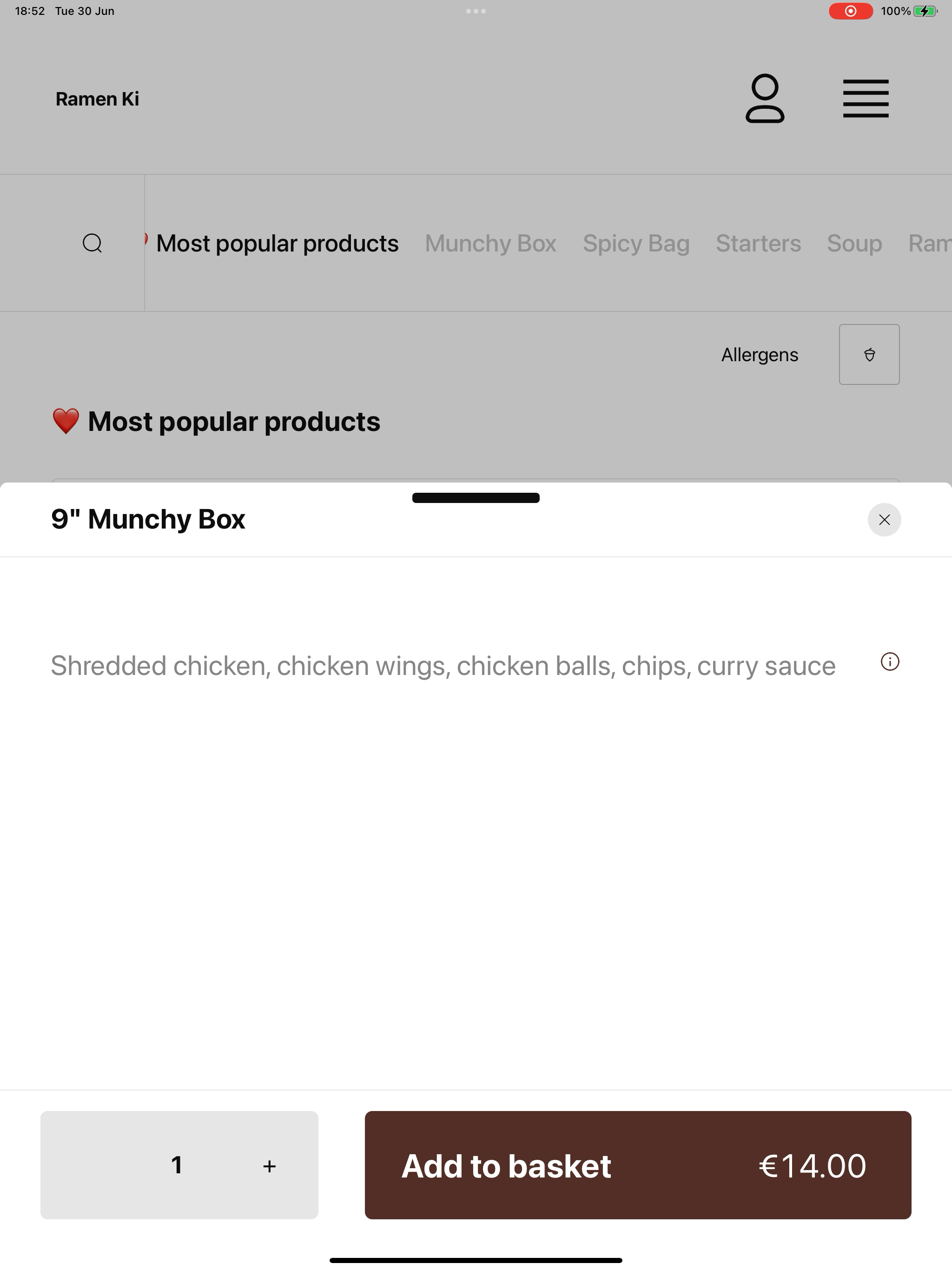Screen dimensions: 952x1270
Task: Tap the Ramen Ki restaurant name
Action: 97,99
